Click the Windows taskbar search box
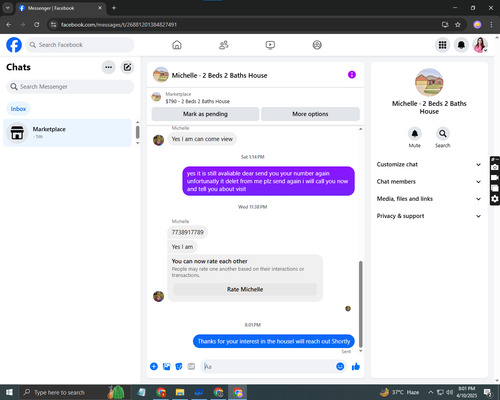Screen dimensions: 500x400 point(72,392)
